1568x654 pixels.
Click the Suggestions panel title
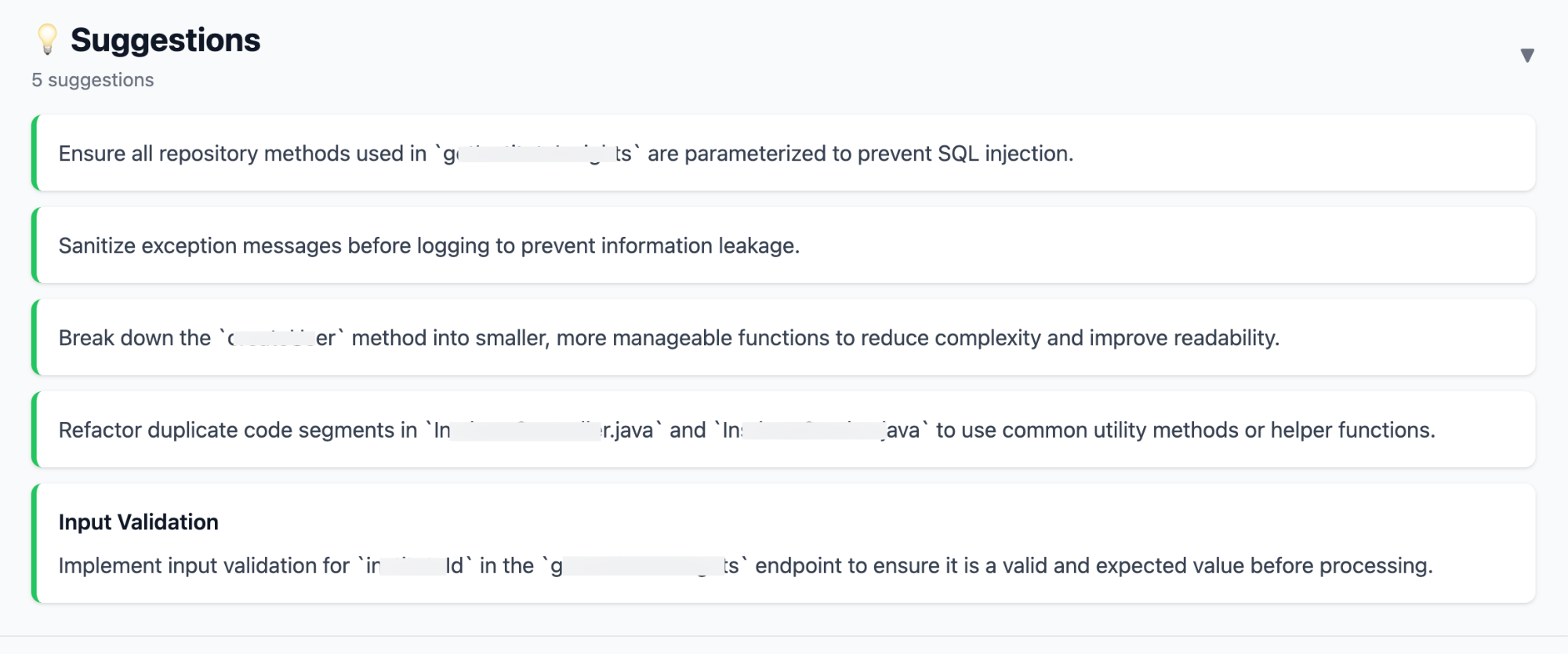[165, 39]
